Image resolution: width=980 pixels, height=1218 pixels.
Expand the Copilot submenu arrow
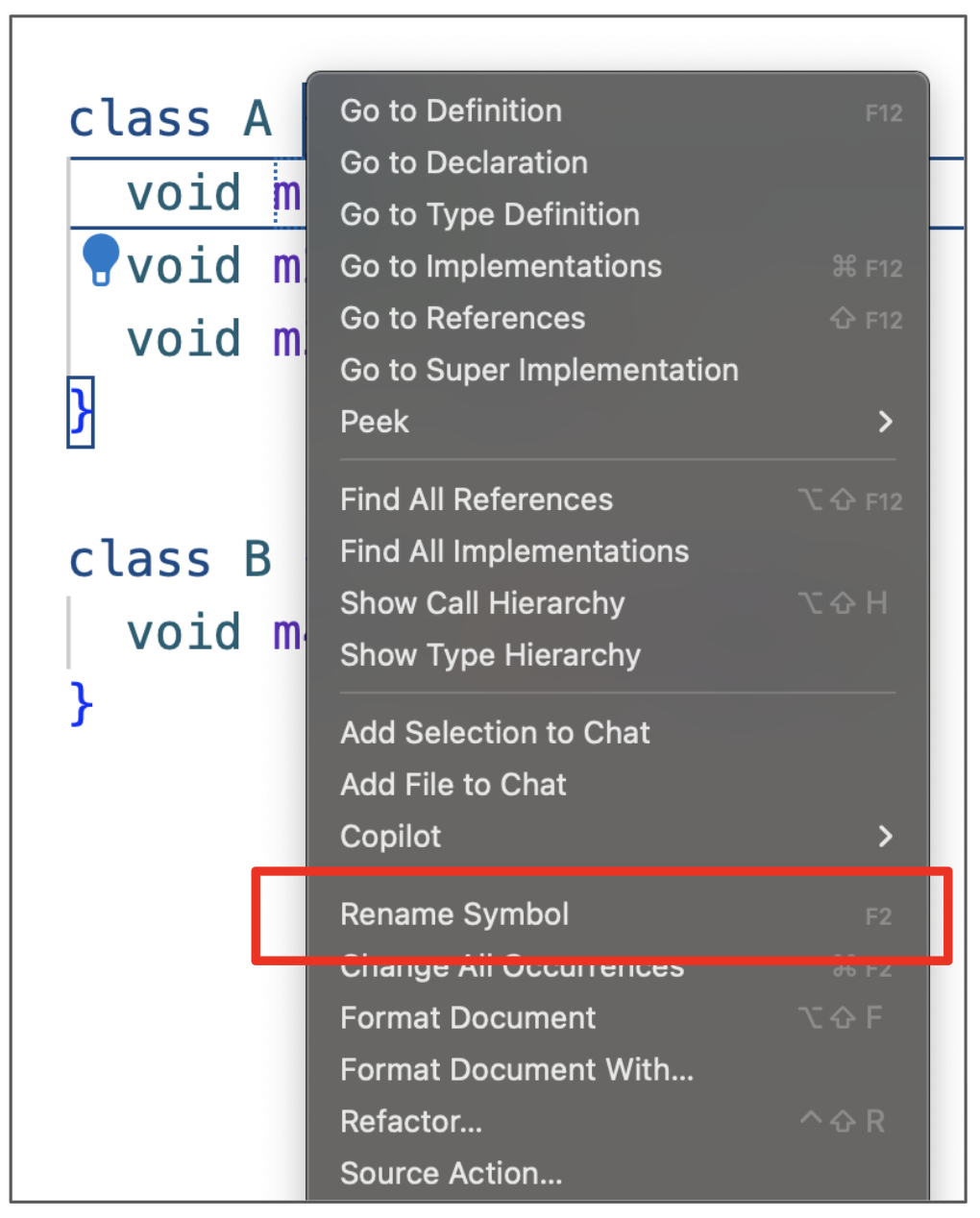point(885,837)
